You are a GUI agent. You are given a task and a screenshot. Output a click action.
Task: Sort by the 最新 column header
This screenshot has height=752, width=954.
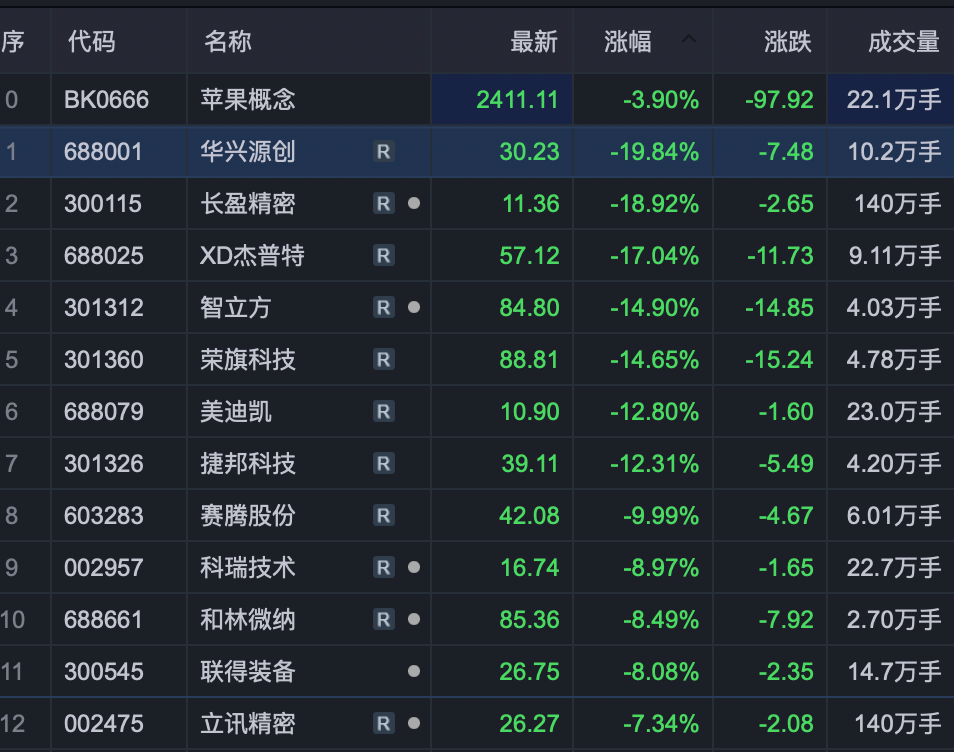[x=534, y=42]
